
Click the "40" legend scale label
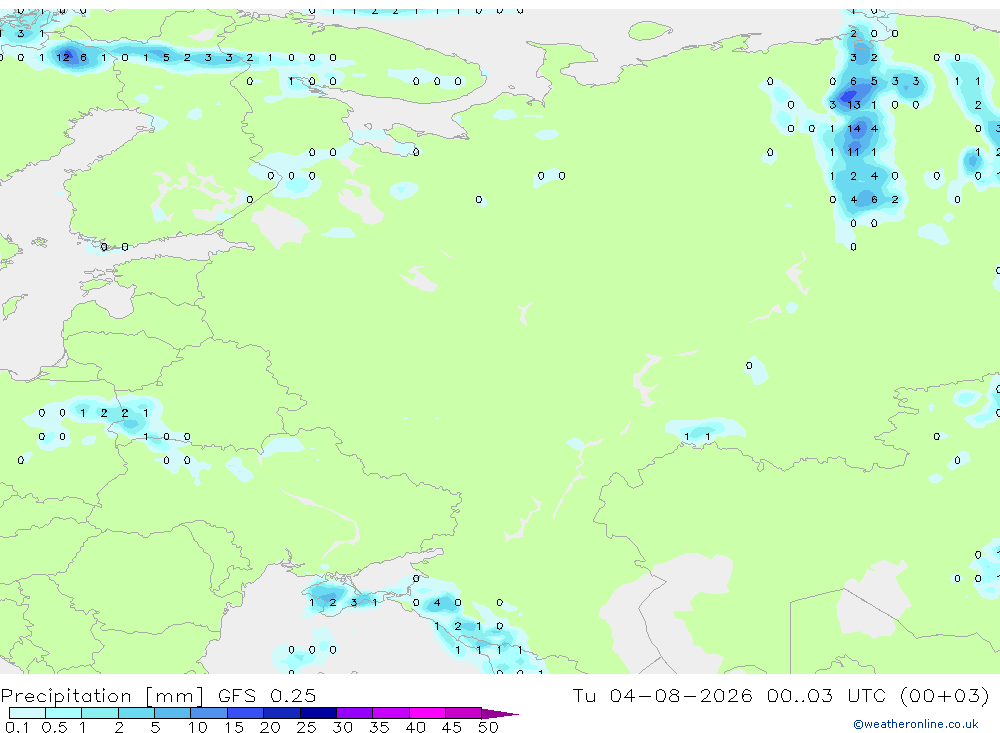pyautogui.click(x=415, y=727)
